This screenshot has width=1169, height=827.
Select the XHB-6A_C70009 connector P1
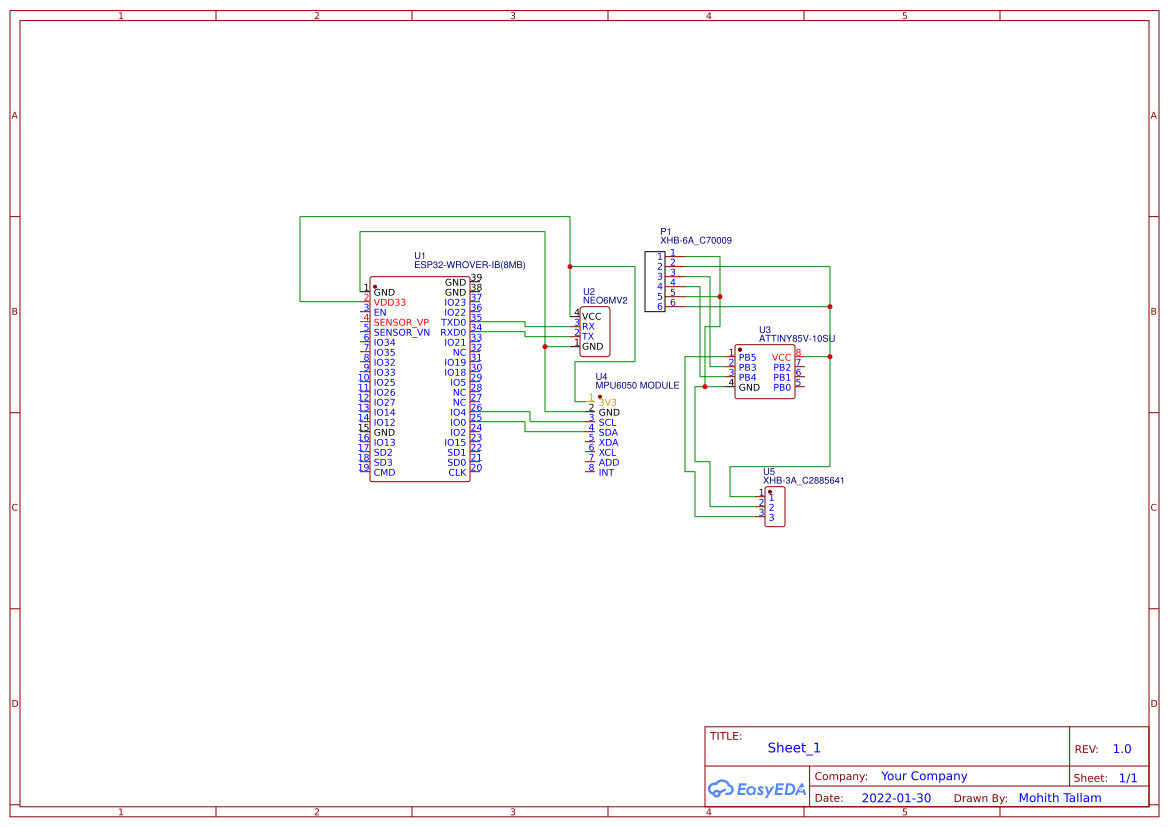(657, 280)
